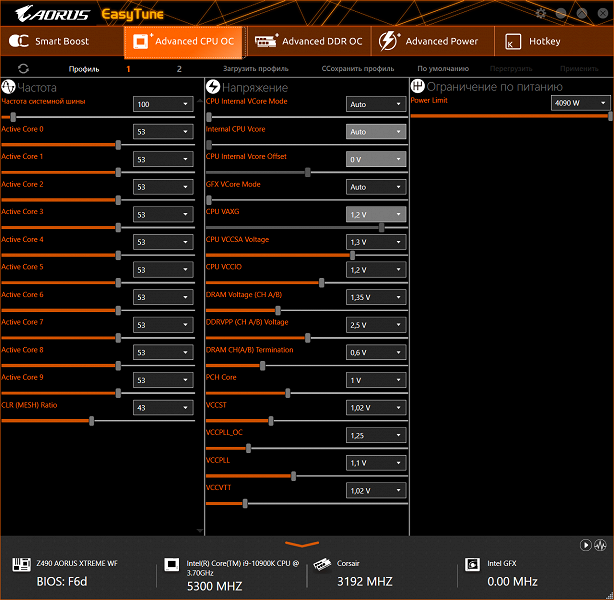Click Сохранить профиль to save profile
The height and width of the screenshot is (600, 614).
coord(358,69)
